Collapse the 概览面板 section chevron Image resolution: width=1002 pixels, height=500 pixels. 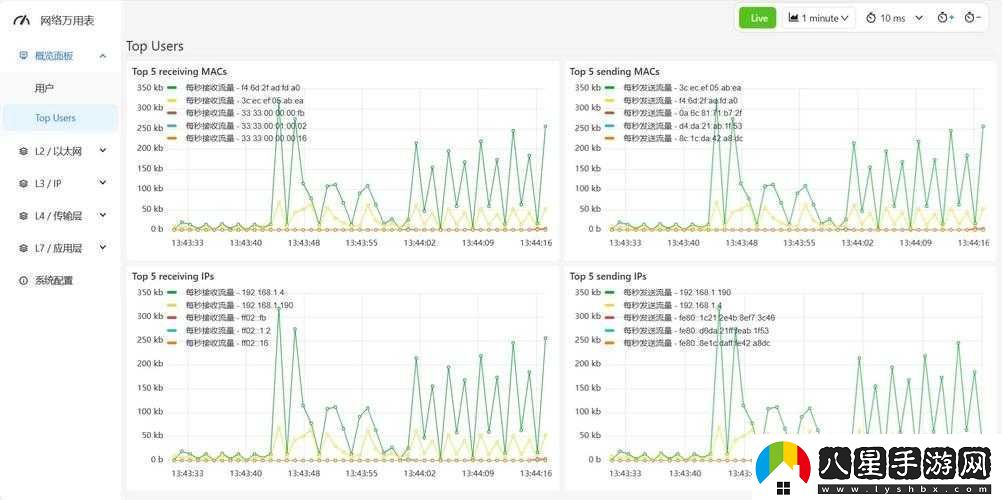103,56
